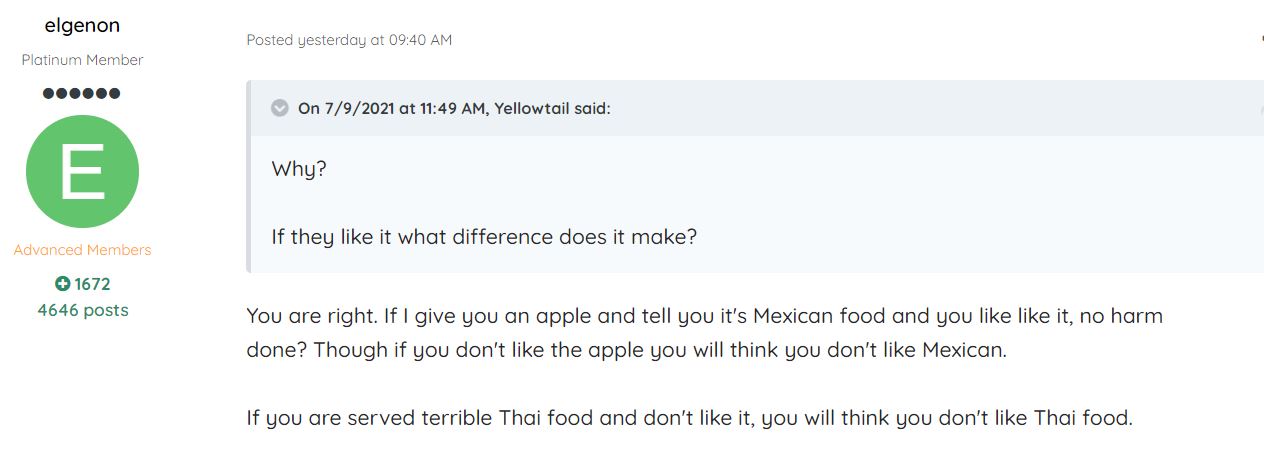
Task: Collapse the Yellowtail quote with chevron icon
Action: coord(280,108)
